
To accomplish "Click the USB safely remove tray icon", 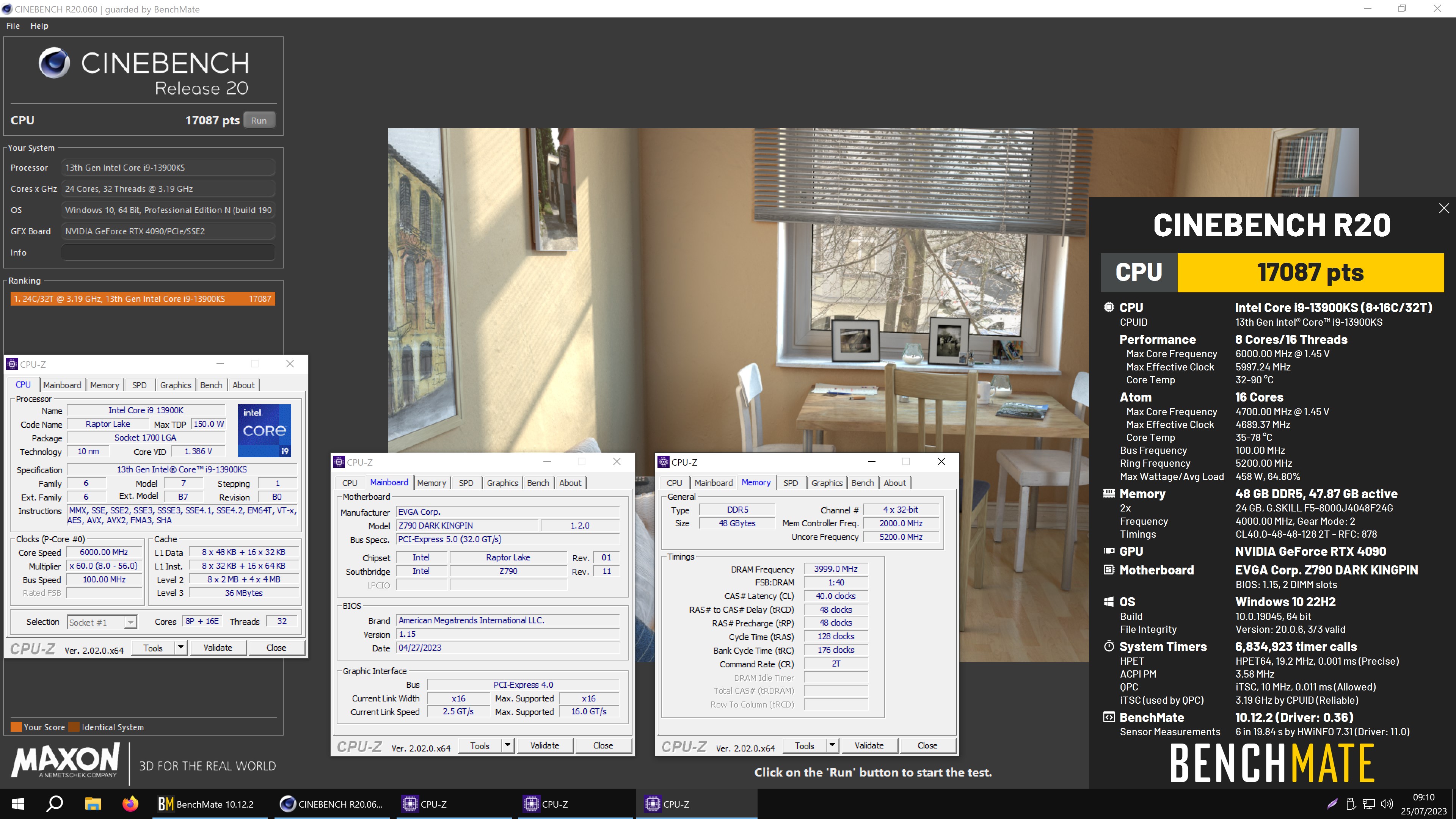I will tap(1351, 804).
